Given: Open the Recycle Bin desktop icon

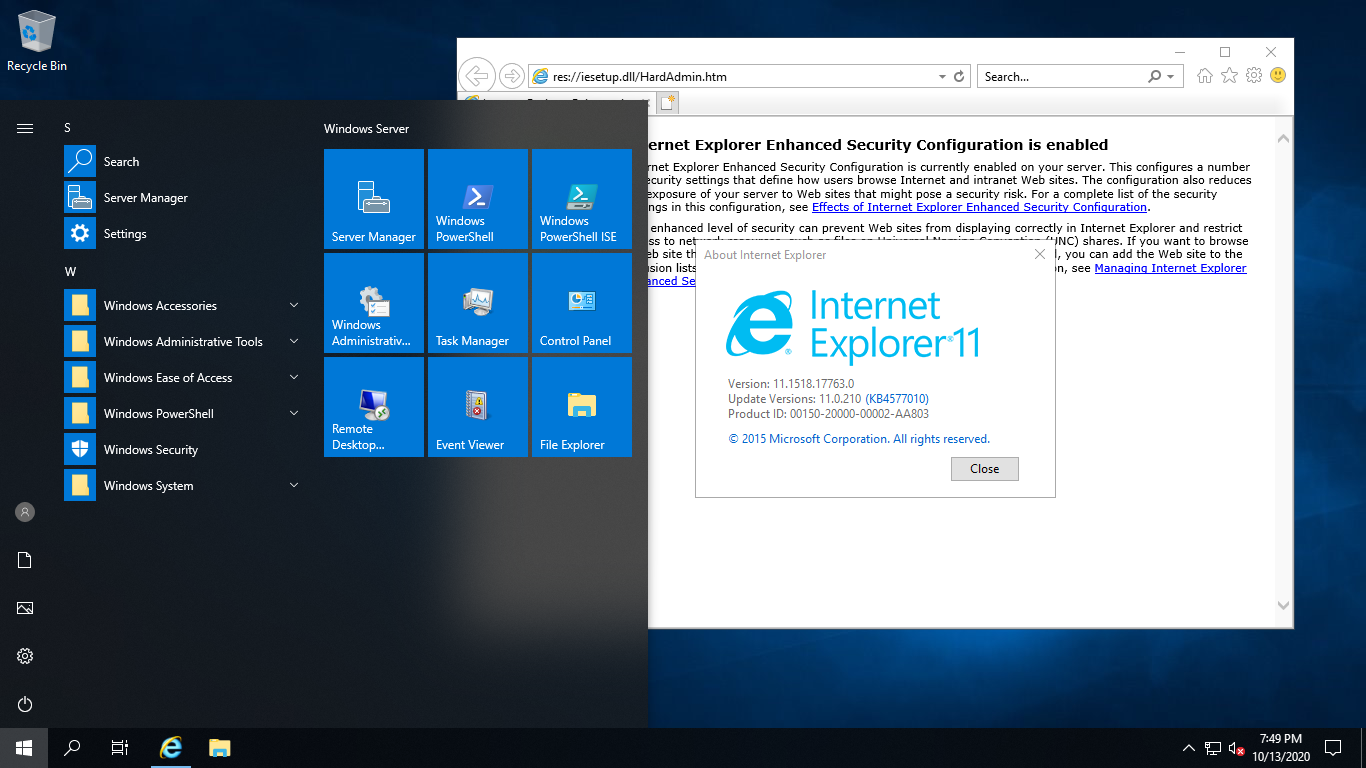Looking at the screenshot, I should pos(37,42).
